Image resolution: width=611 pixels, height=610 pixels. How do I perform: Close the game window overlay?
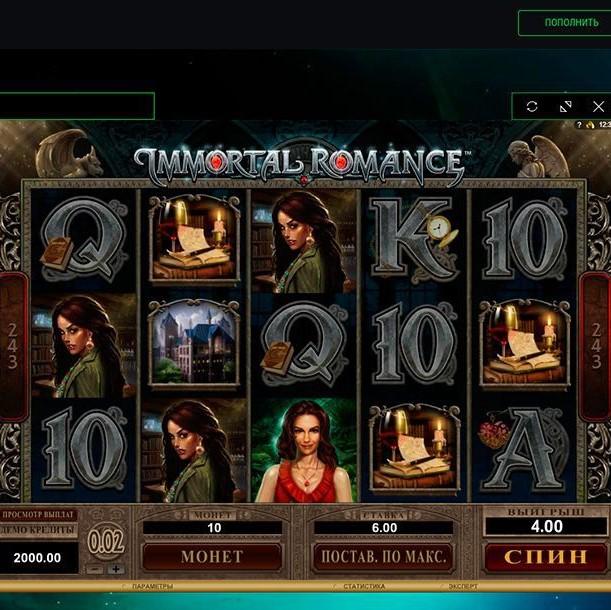(598, 106)
